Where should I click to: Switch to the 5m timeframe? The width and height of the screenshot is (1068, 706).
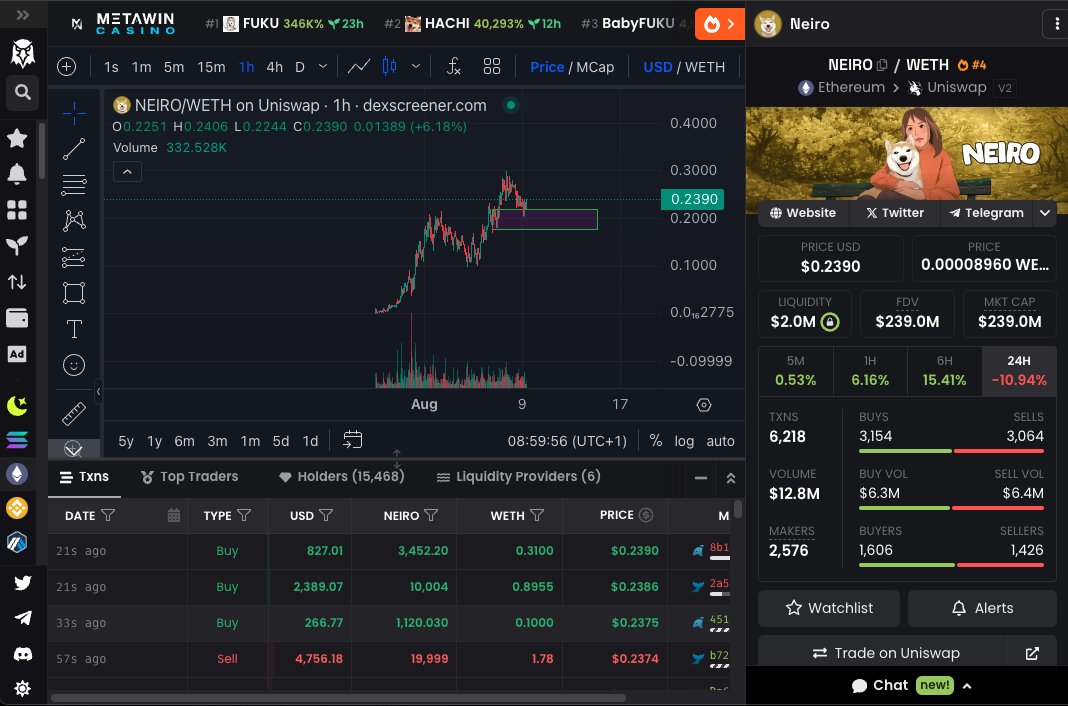click(174, 67)
